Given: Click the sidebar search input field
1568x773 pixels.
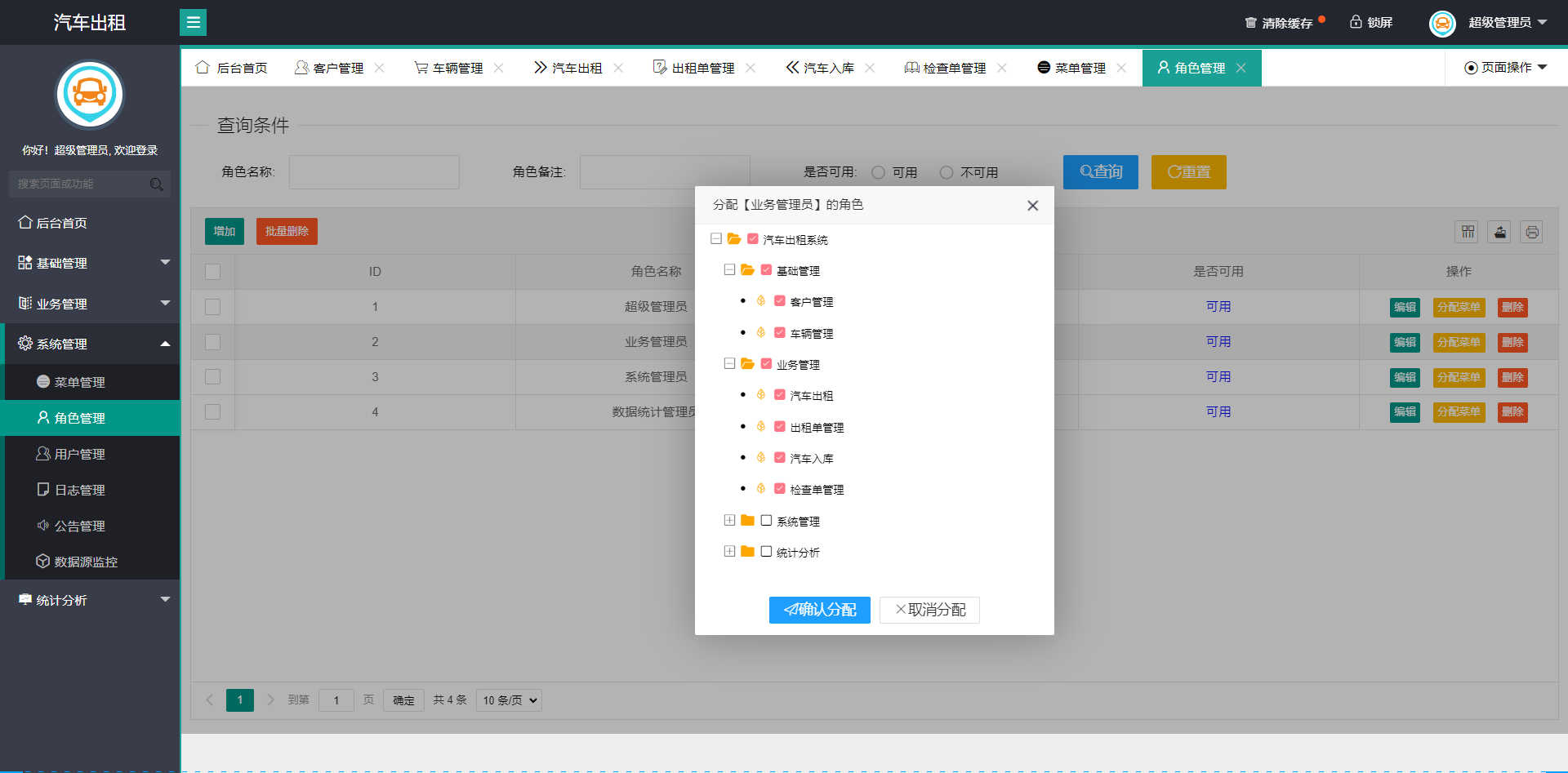Looking at the screenshot, I should click(x=90, y=184).
